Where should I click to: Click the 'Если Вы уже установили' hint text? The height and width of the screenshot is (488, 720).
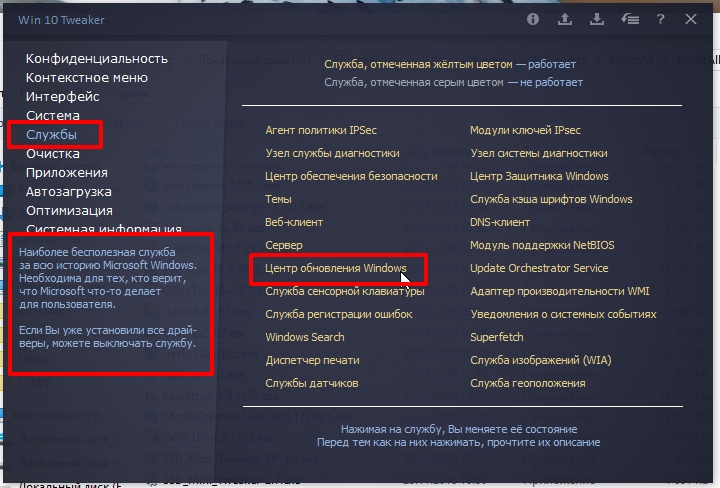(108, 337)
